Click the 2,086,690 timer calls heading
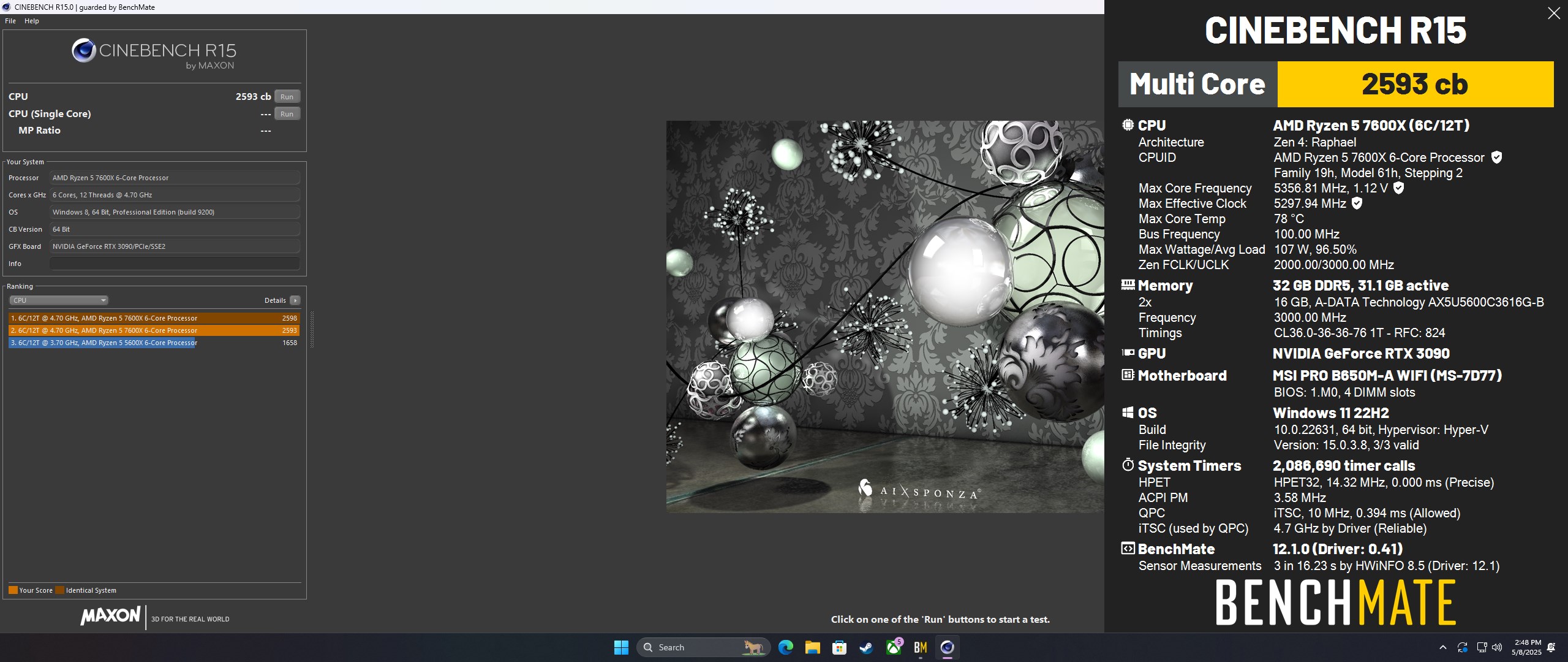 [1344, 465]
